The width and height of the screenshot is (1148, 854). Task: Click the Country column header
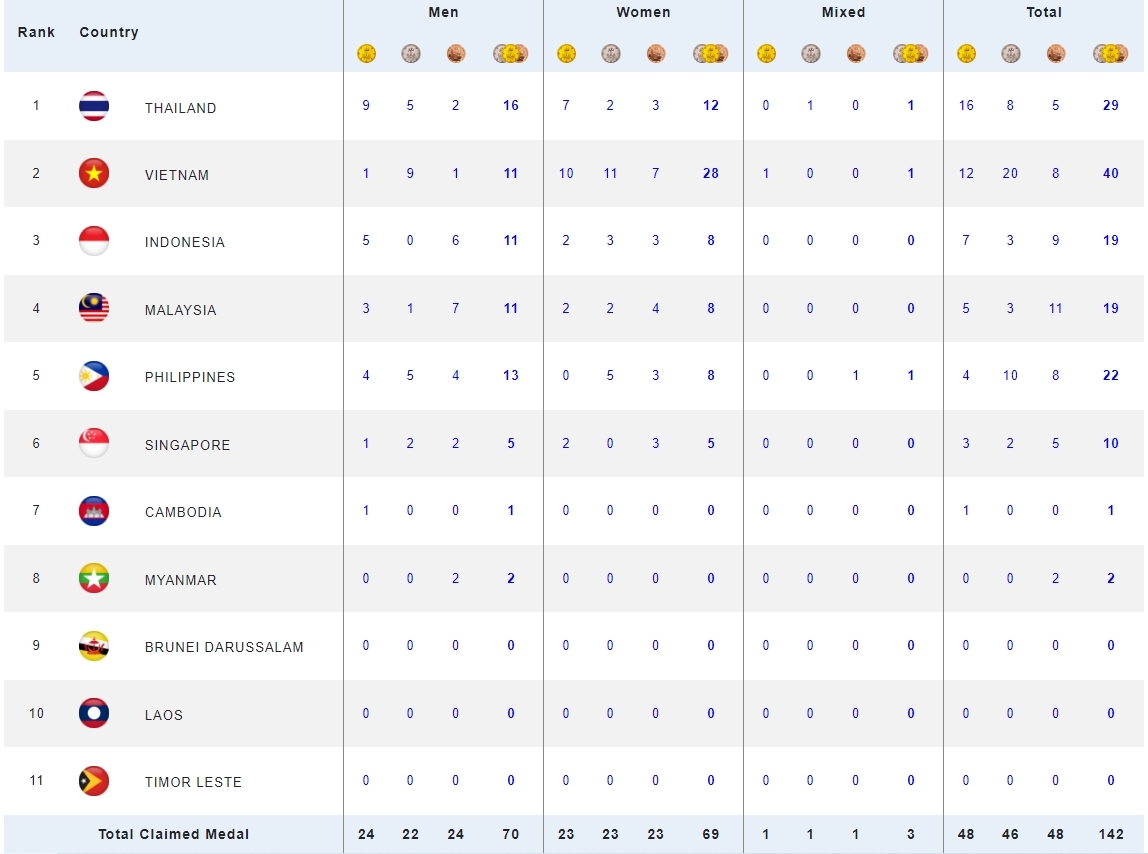(x=109, y=32)
